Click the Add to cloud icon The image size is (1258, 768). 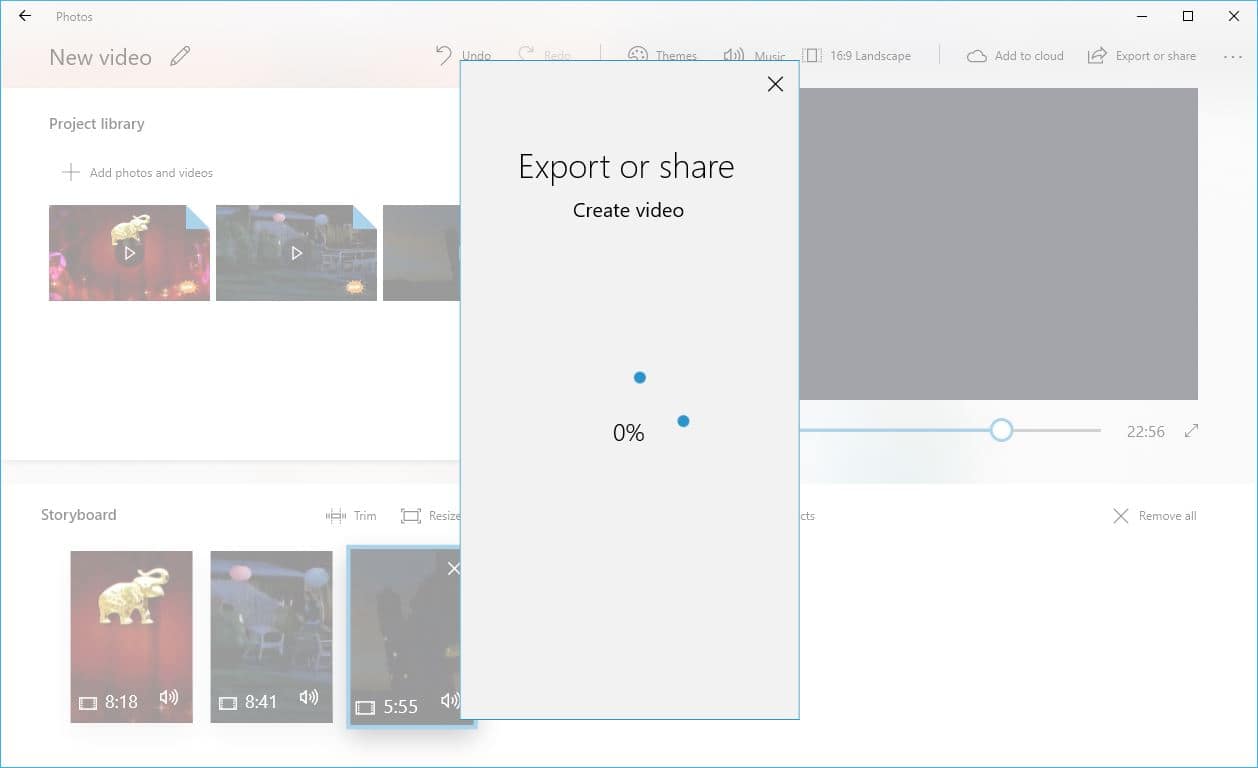976,55
